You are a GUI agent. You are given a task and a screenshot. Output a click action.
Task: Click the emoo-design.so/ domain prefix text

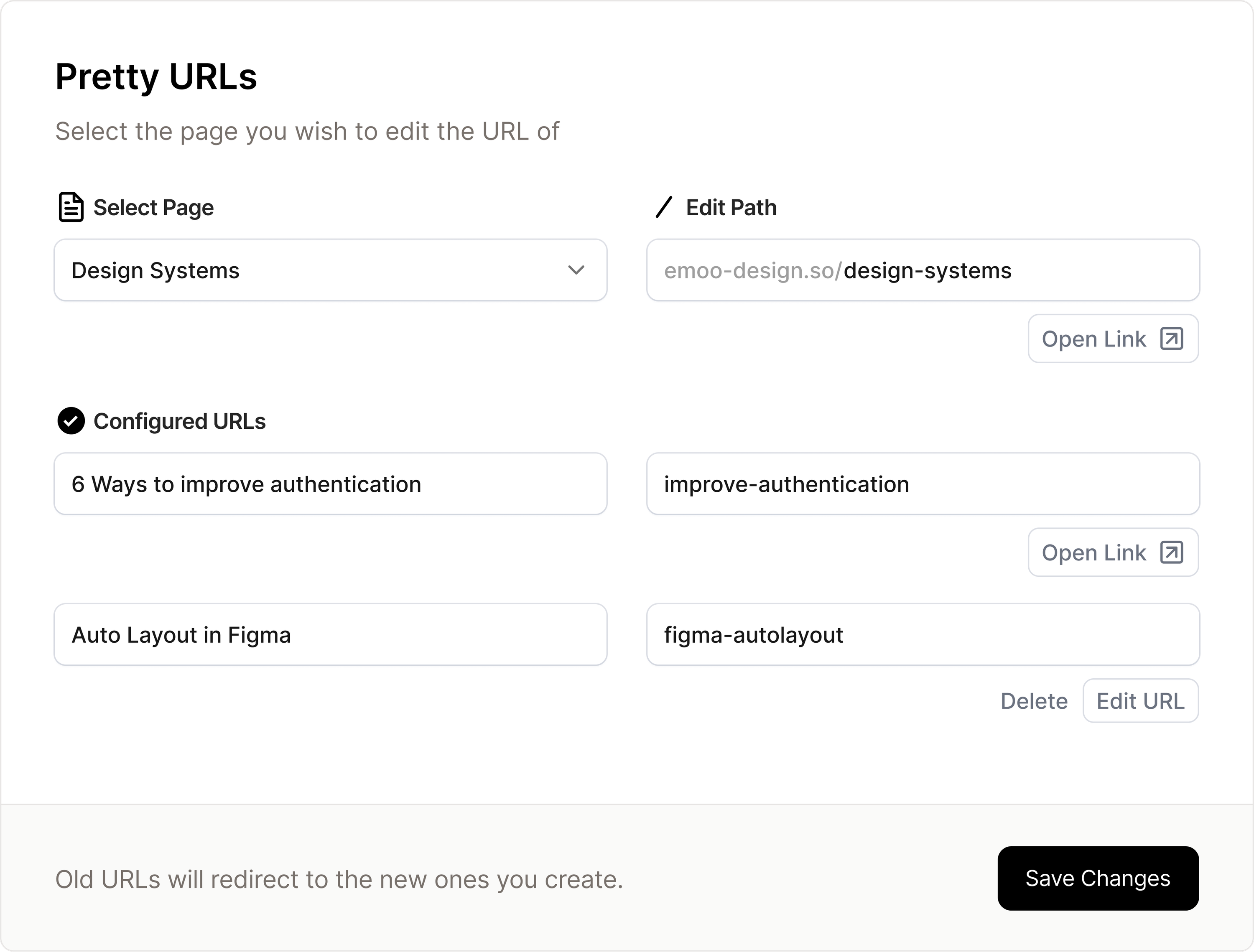(753, 270)
